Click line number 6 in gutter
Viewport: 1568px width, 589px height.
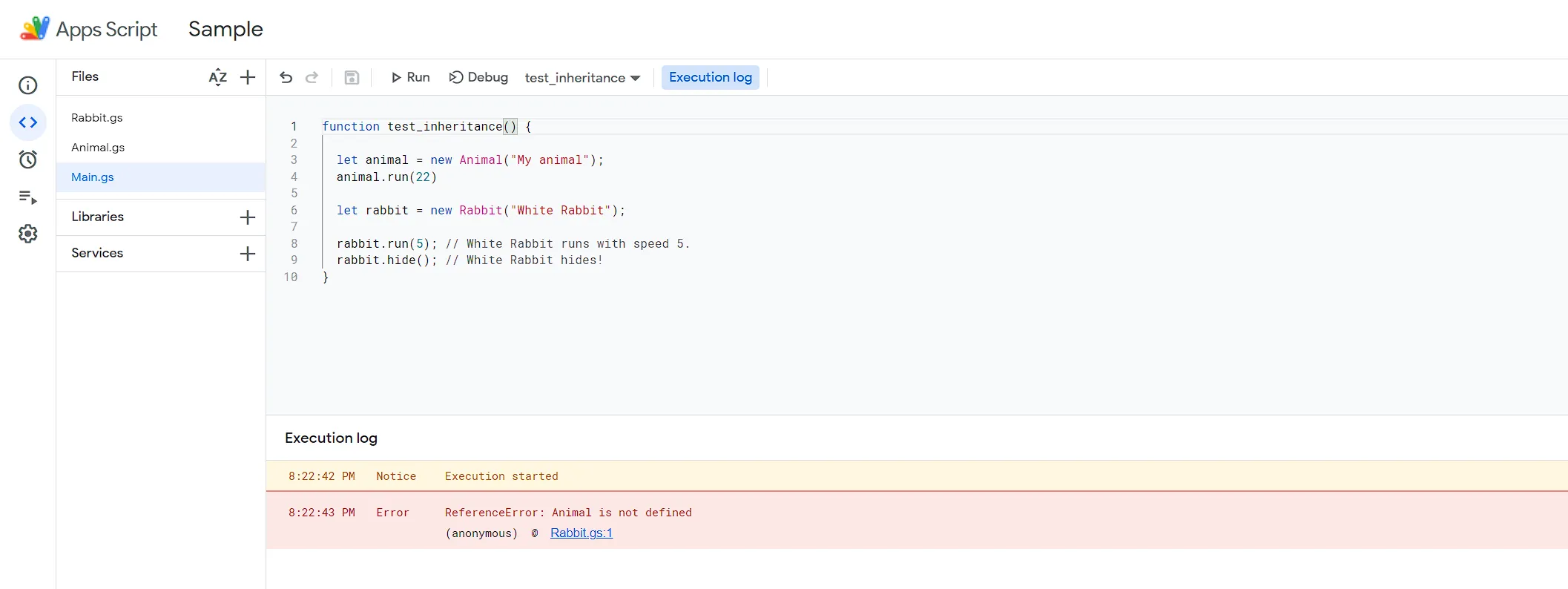(x=294, y=211)
